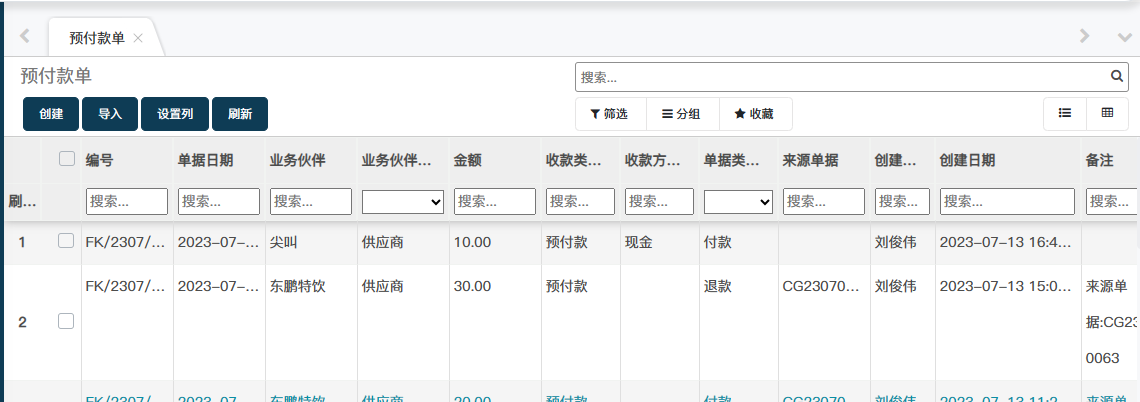The image size is (1140, 402).
Task: Switch to table grid view icon
Action: [1108, 114]
